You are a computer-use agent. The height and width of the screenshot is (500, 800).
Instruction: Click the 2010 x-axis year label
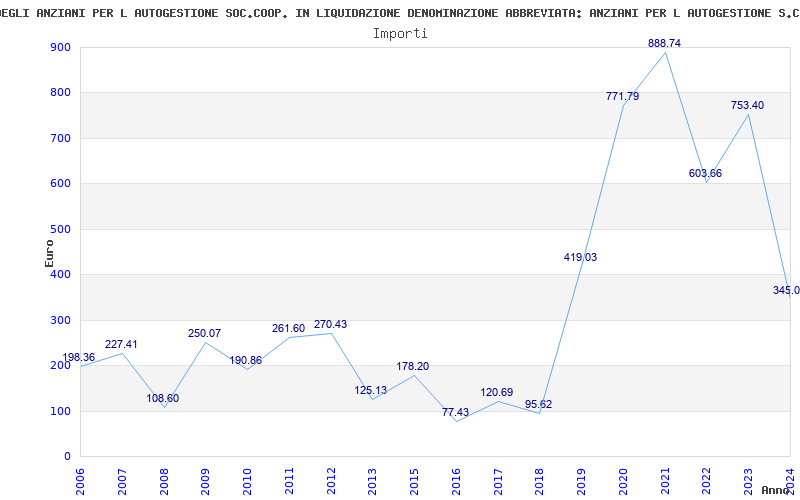247,482
